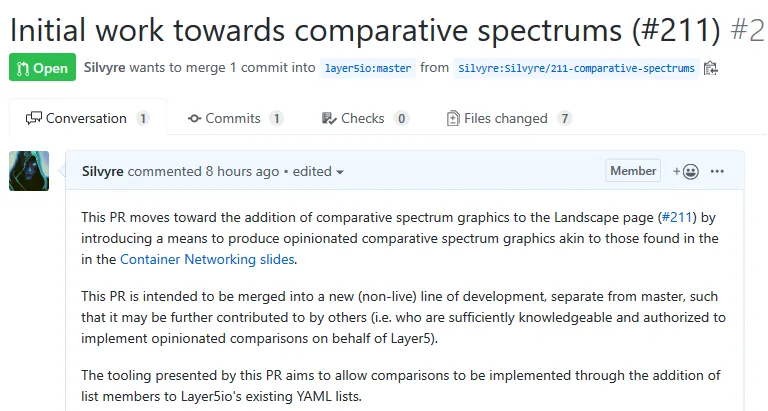The width and height of the screenshot is (768, 411).
Task: Open the Container Networking slides link
Action: [207, 259]
